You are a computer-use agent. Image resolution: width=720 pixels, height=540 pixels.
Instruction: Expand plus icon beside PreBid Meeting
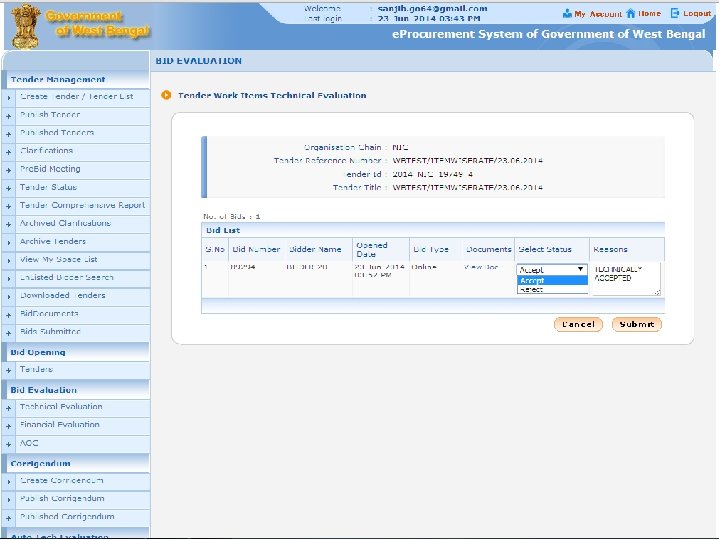tap(8, 170)
